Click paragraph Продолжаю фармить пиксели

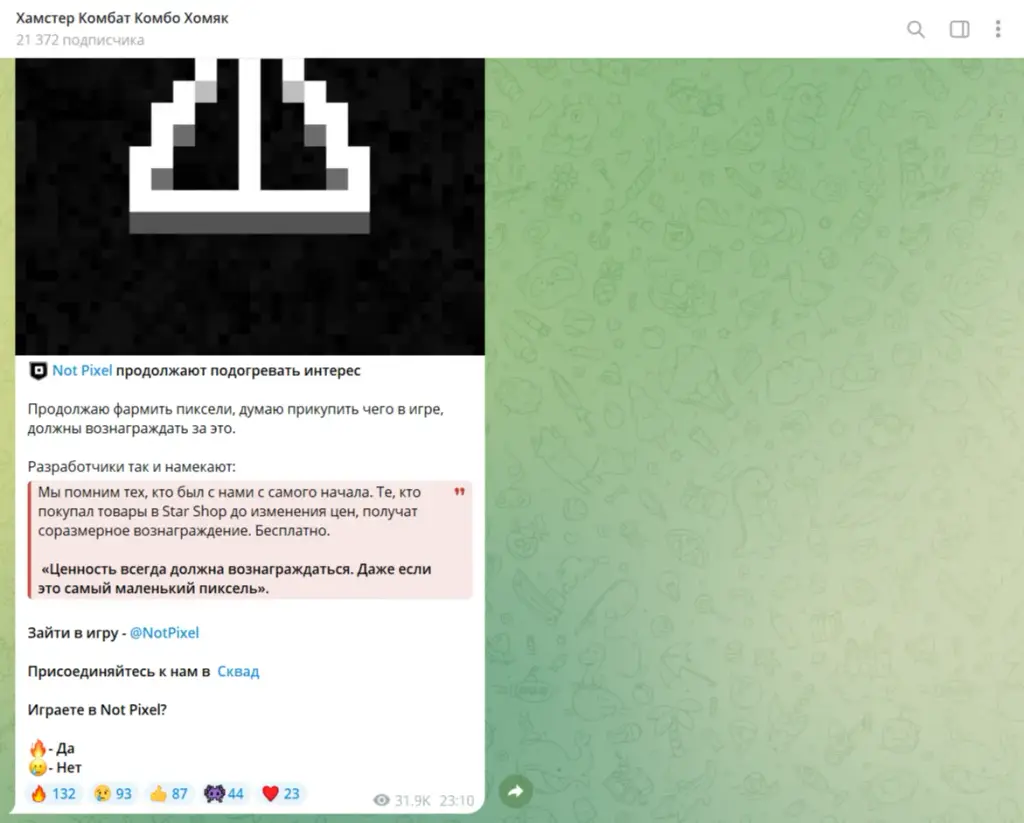[236, 419]
